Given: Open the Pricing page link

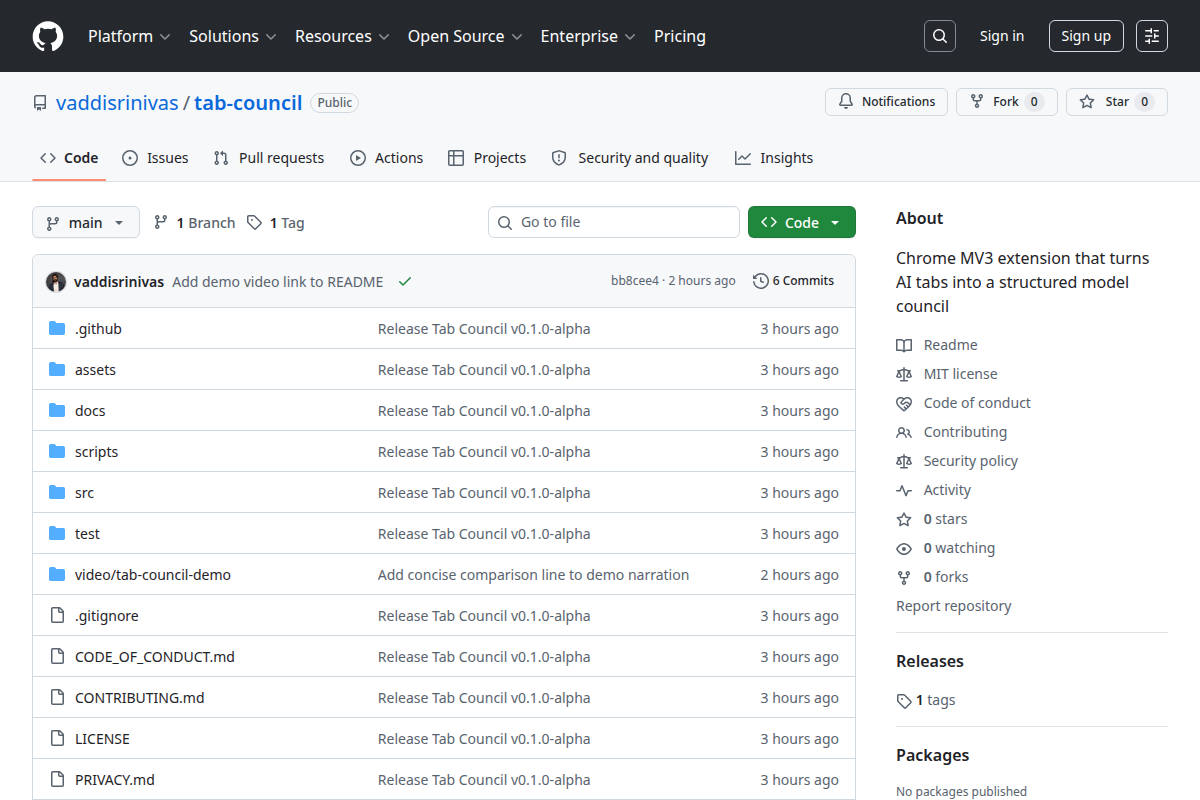Looking at the screenshot, I should point(680,36).
